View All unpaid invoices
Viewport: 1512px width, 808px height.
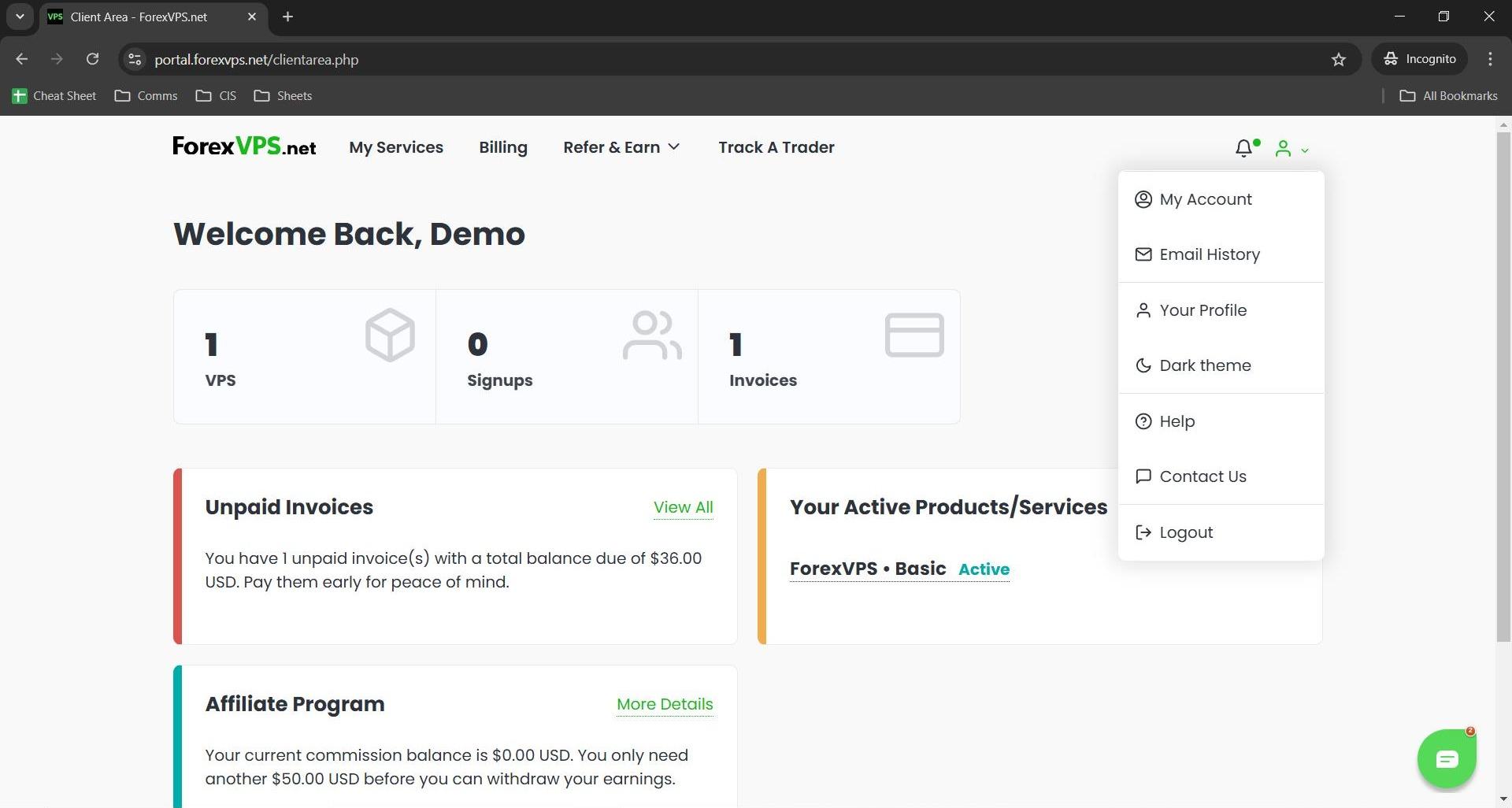coord(684,508)
